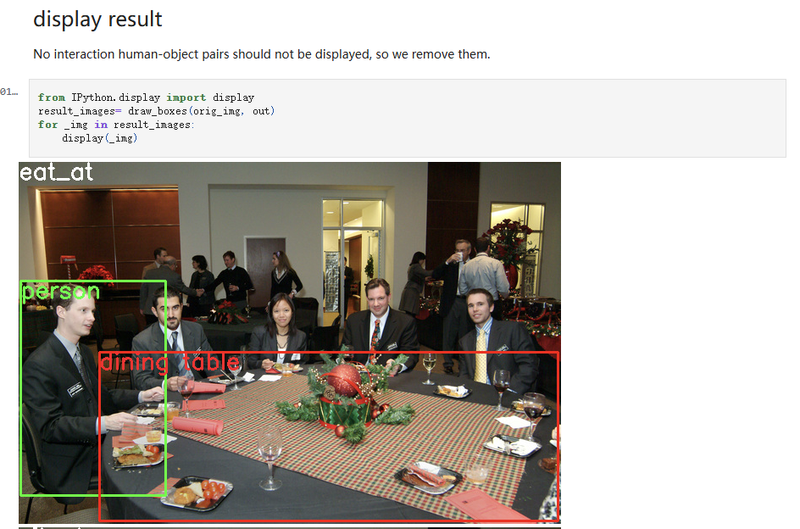Click the white "eat_at" label on the image
Image resolution: width=800 pixels, height=529 pixels.
(56, 172)
